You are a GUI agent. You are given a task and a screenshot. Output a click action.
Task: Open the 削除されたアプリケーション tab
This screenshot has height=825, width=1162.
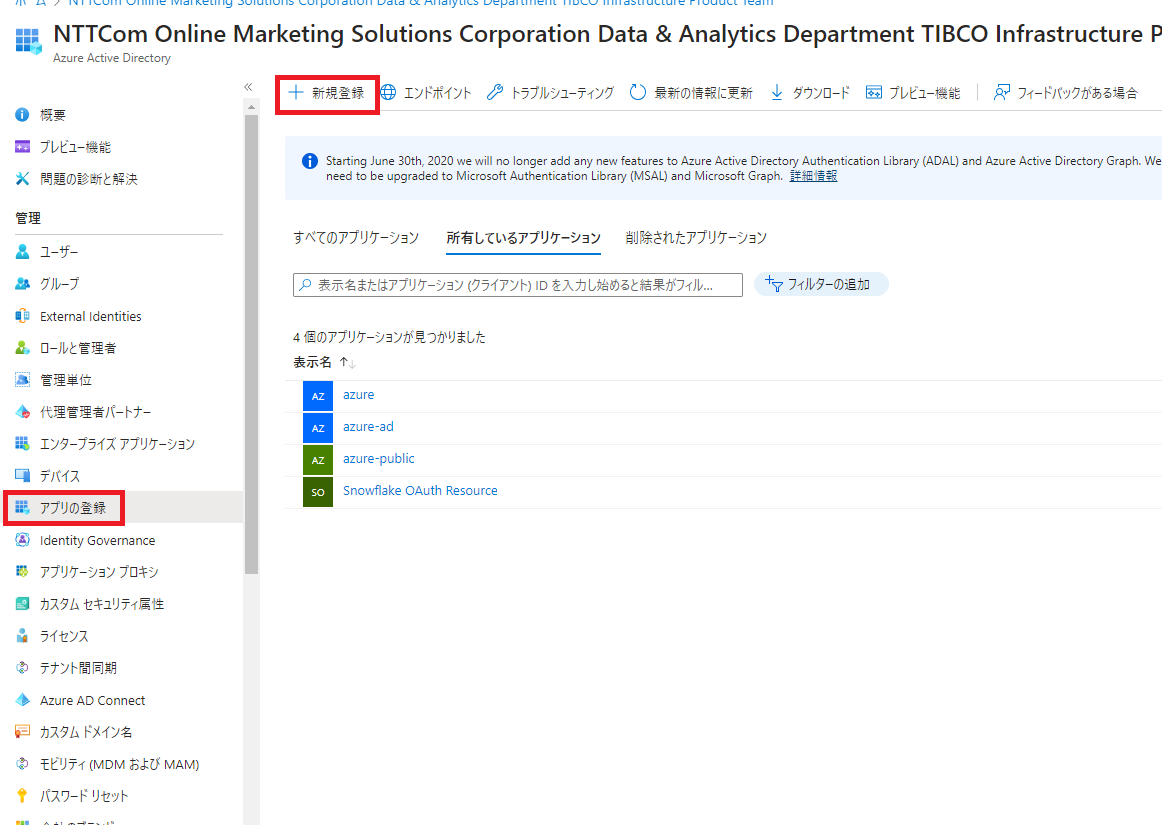[696, 238]
